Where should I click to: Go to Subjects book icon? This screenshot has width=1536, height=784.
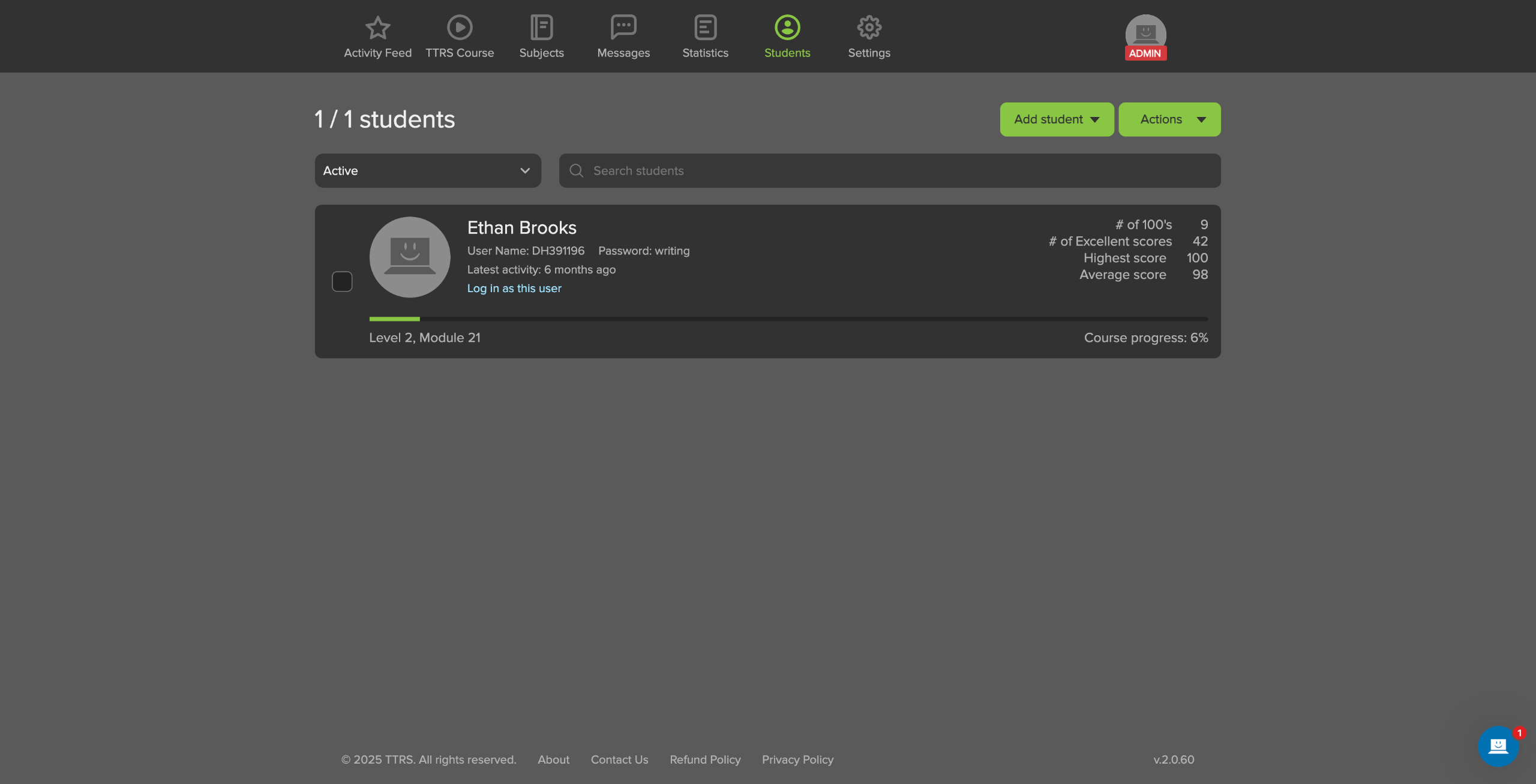coord(541,28)
